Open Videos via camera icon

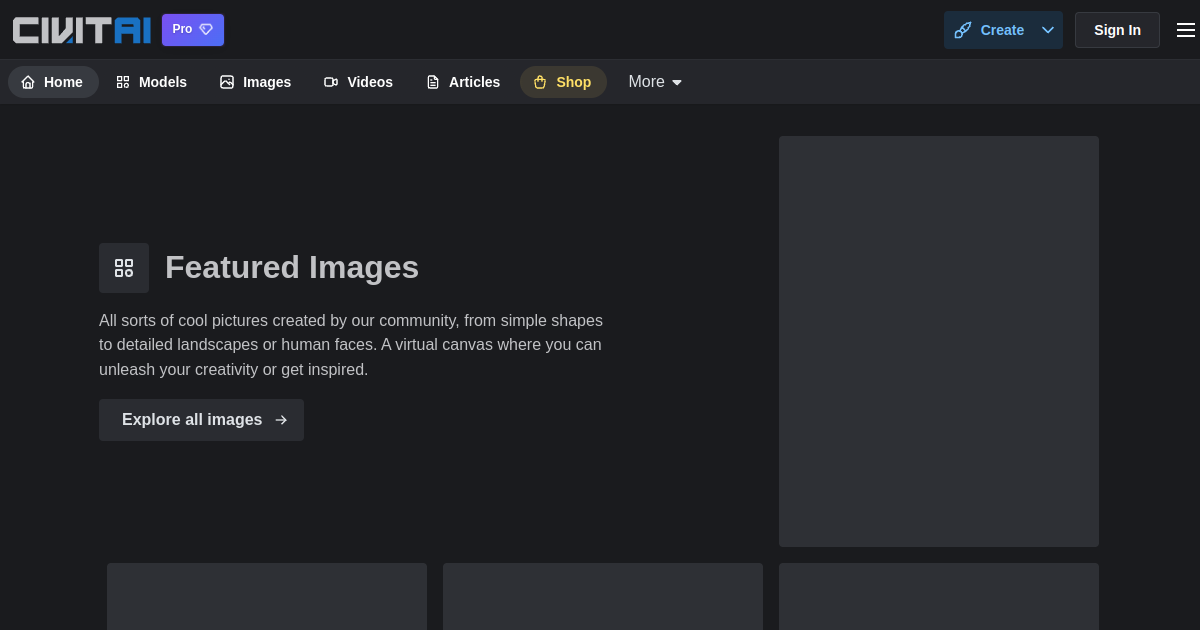click(331, 82)
